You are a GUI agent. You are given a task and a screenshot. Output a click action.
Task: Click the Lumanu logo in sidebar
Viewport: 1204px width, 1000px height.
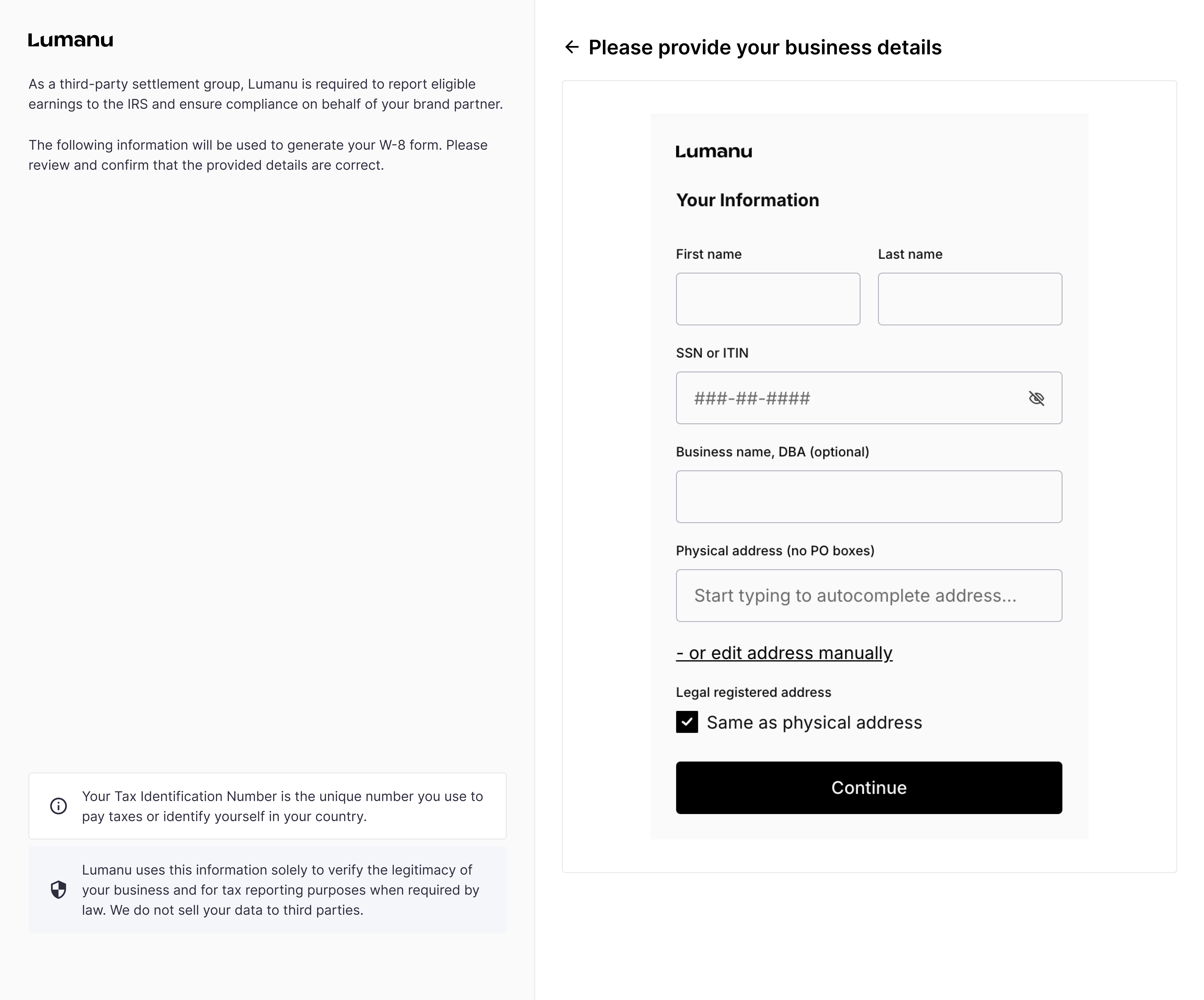pos(70,40)
